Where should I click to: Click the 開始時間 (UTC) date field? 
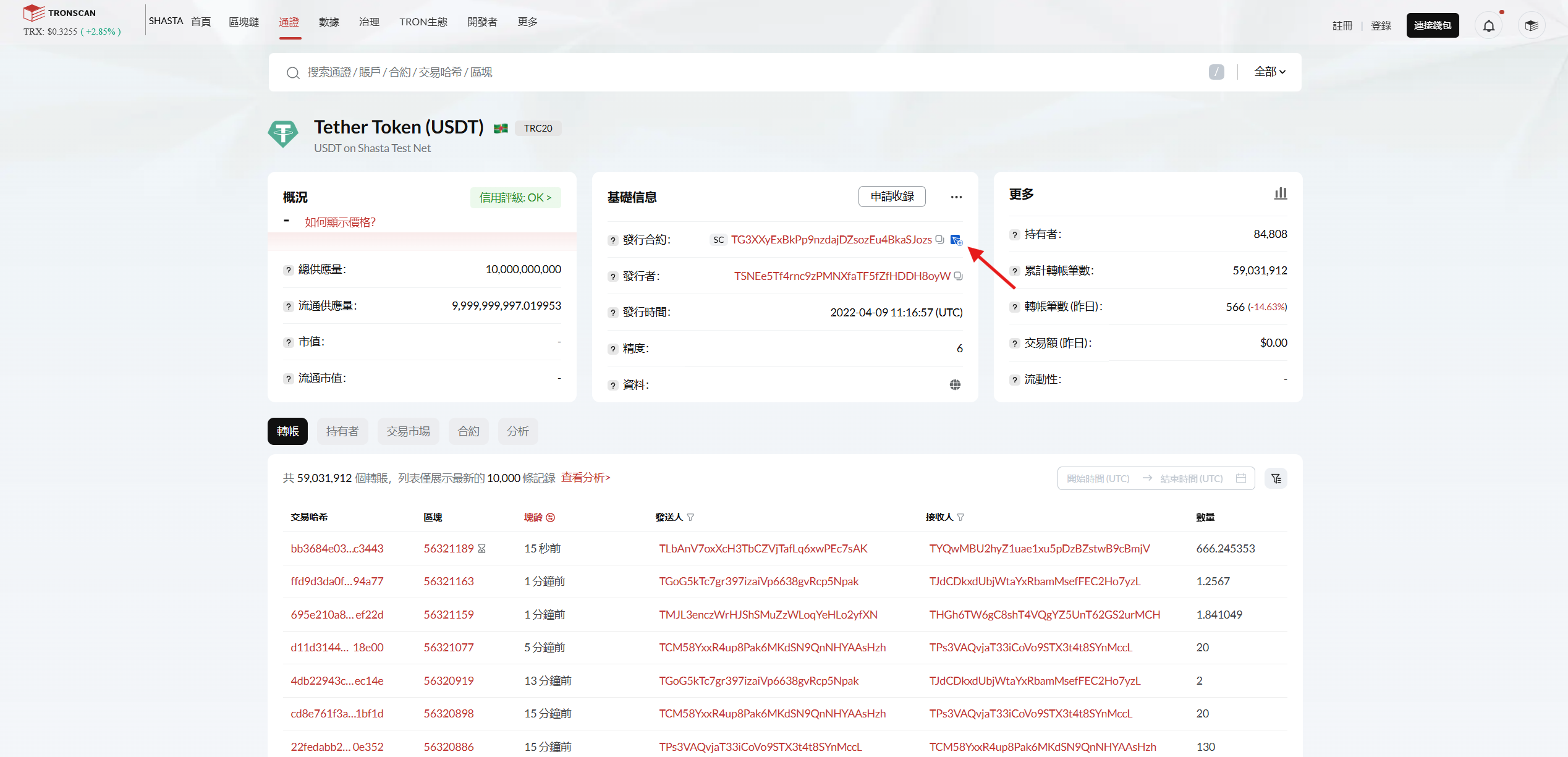click(x=1098, y=479)
